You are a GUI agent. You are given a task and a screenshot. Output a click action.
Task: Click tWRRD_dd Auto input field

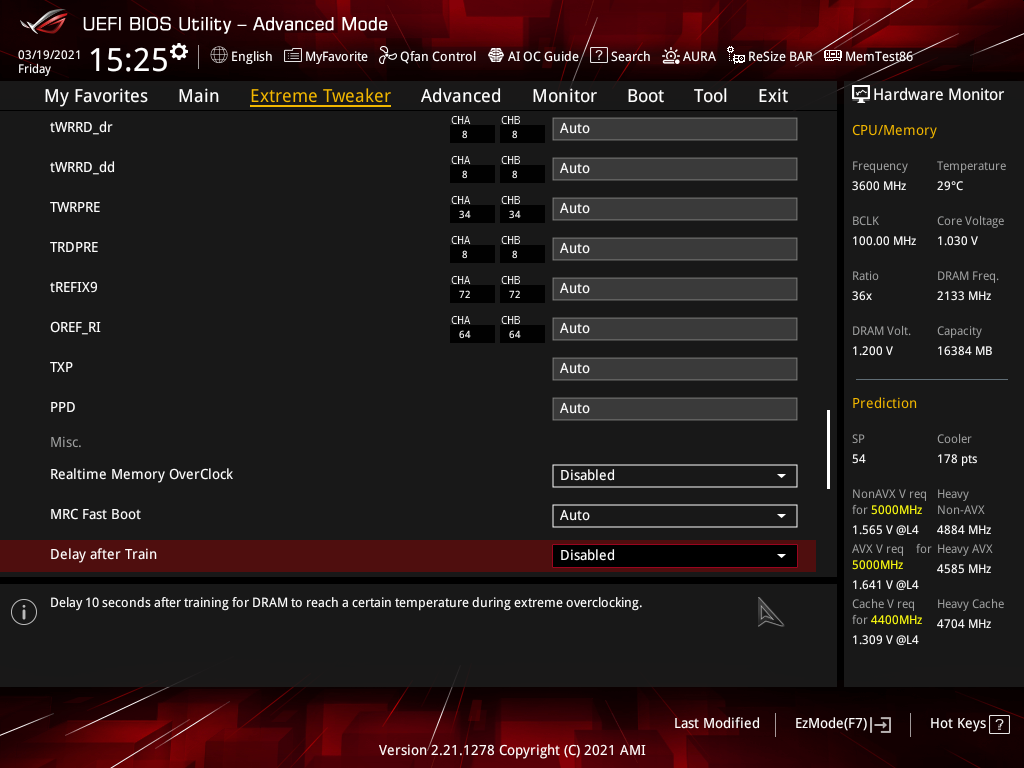tap(675, 168)
